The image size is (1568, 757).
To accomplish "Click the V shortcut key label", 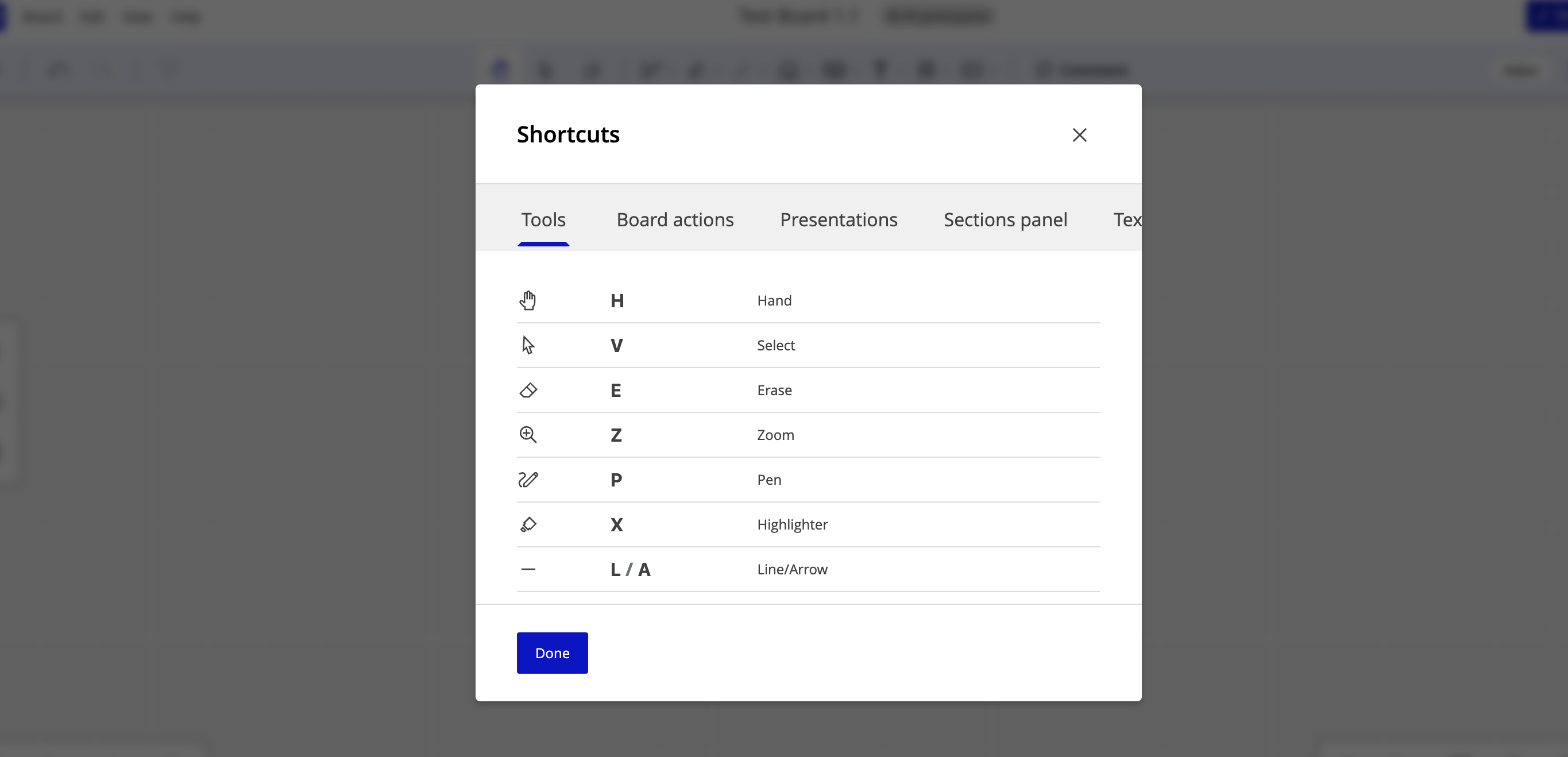I will [616, 345].
